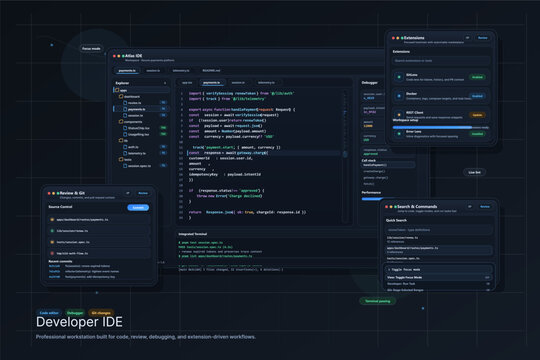Click the Docker extension icon
Viewport: 540px width, 360px height.
pos(399,96)
